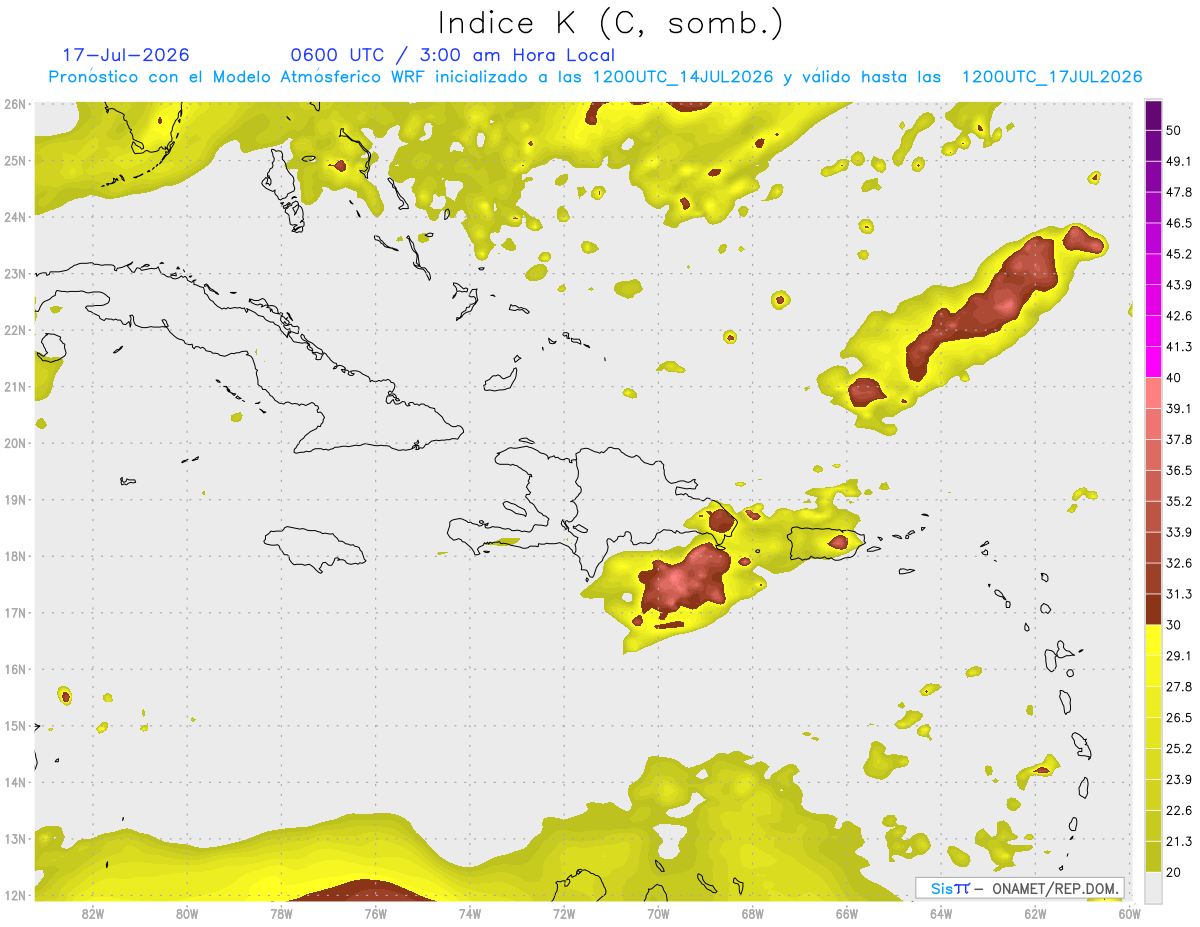Click the "Pronóstico con el Modelo Atmósferico WRF" line

[595, 77]
